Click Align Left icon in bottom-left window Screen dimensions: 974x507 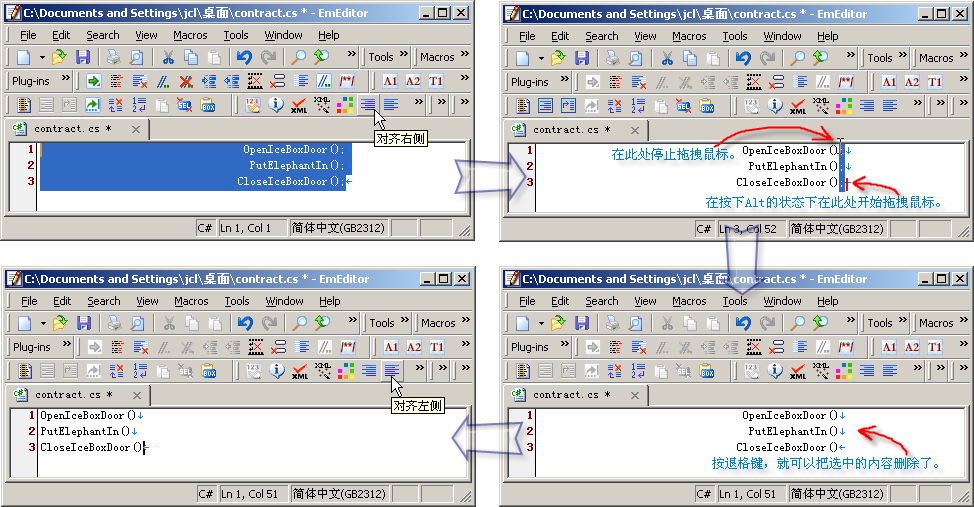tap(391, 371)
